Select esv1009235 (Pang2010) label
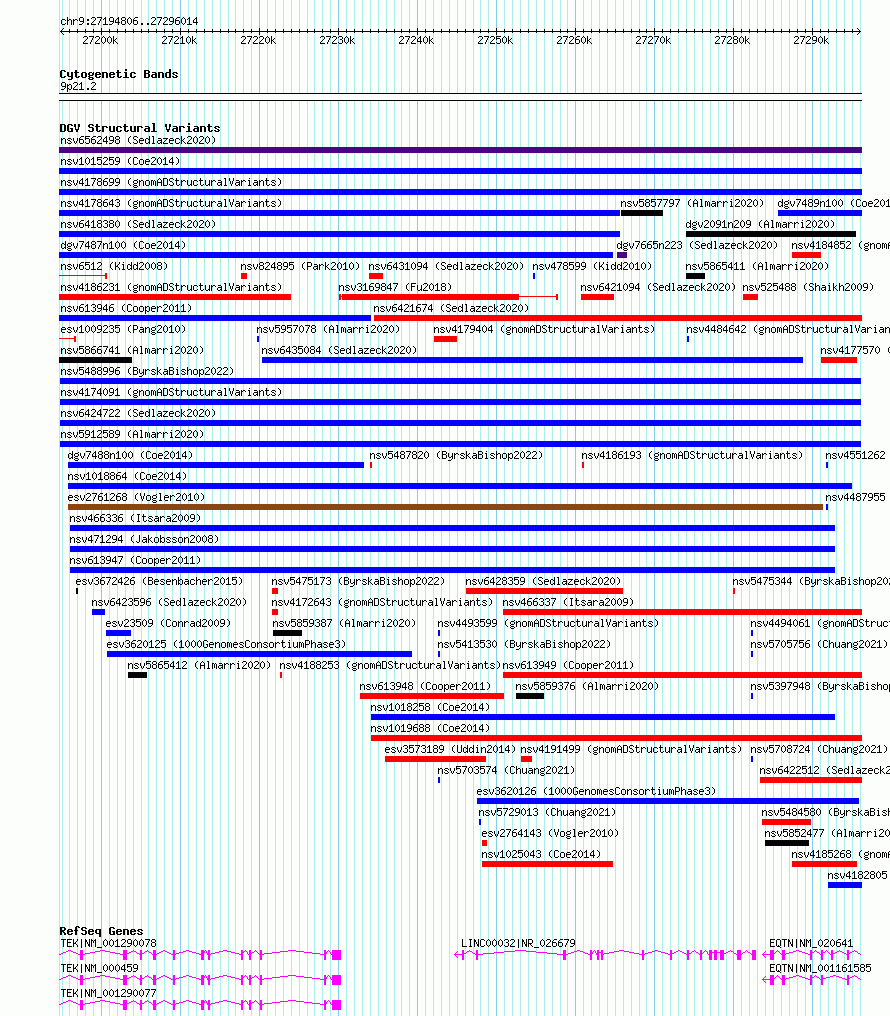This screenshot has height=1016, width=890. (123, 329)
